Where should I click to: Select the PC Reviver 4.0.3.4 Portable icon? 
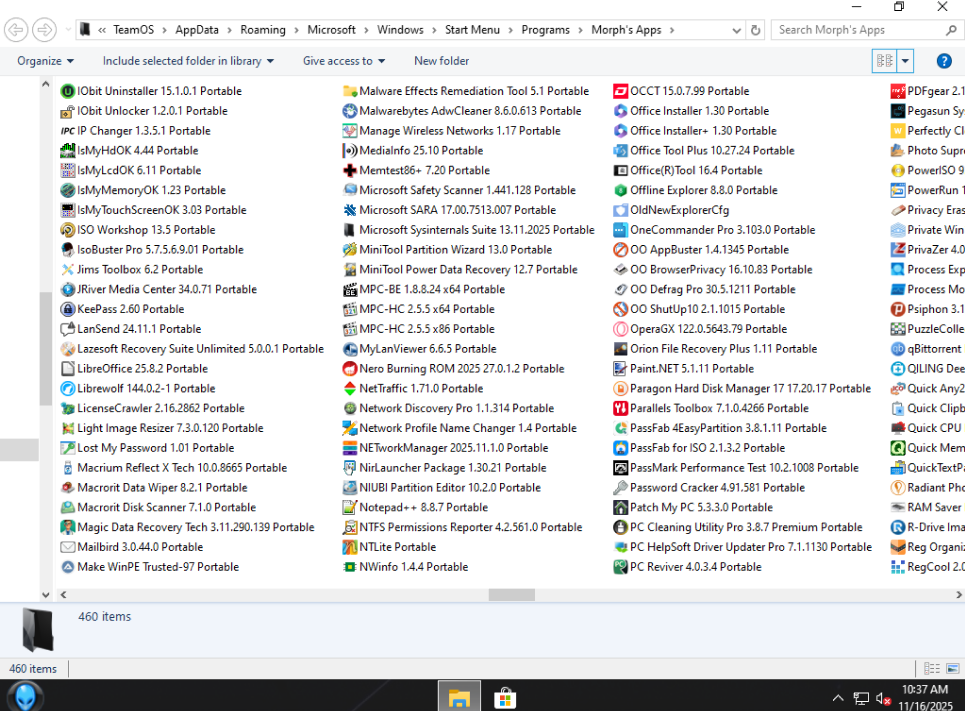point(620,567)
